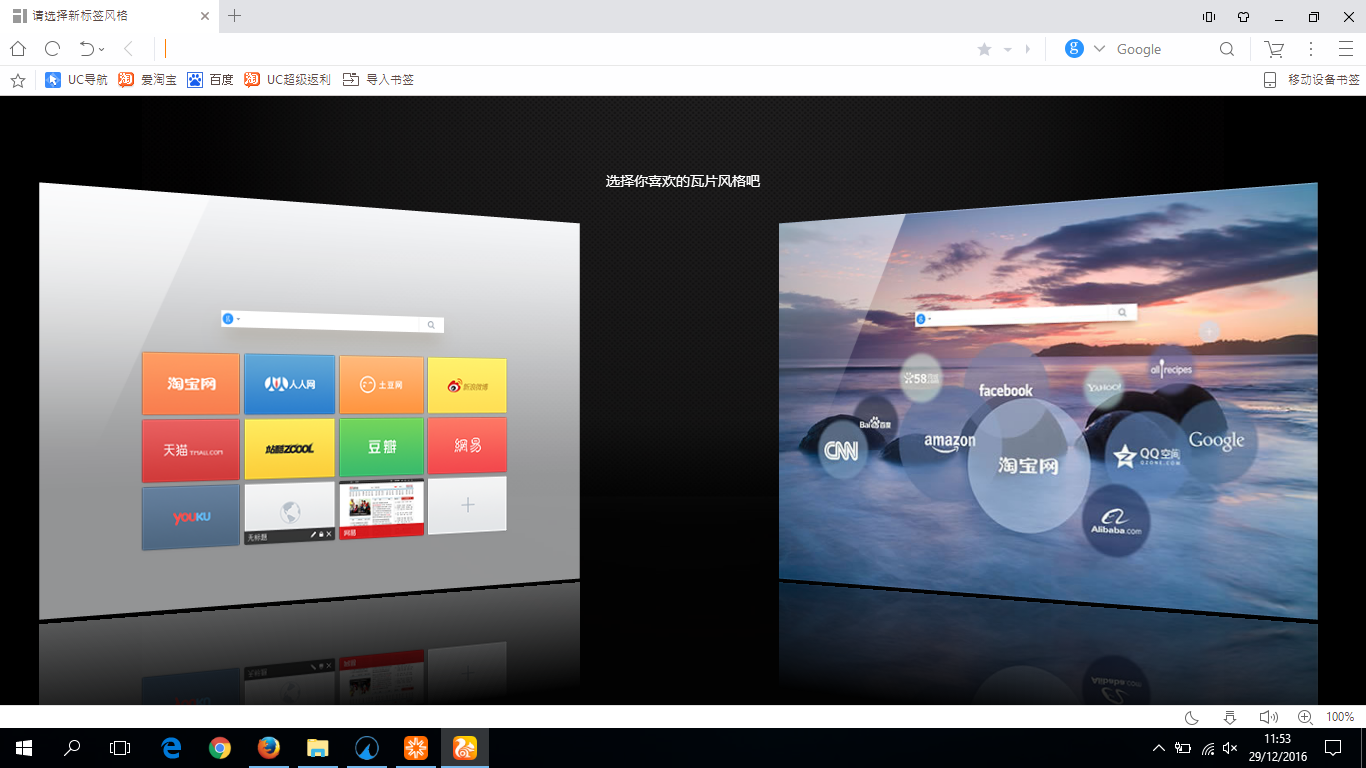Choose the grey square-tile style preview
Screen dimensions: 1366x768
(309, 400)
